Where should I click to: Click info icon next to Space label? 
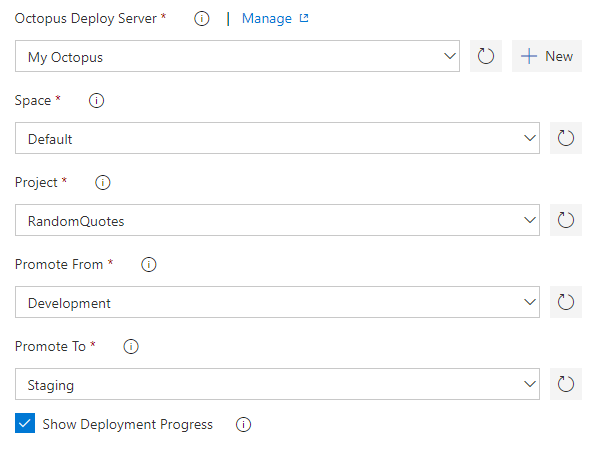(x=96, y=101)
